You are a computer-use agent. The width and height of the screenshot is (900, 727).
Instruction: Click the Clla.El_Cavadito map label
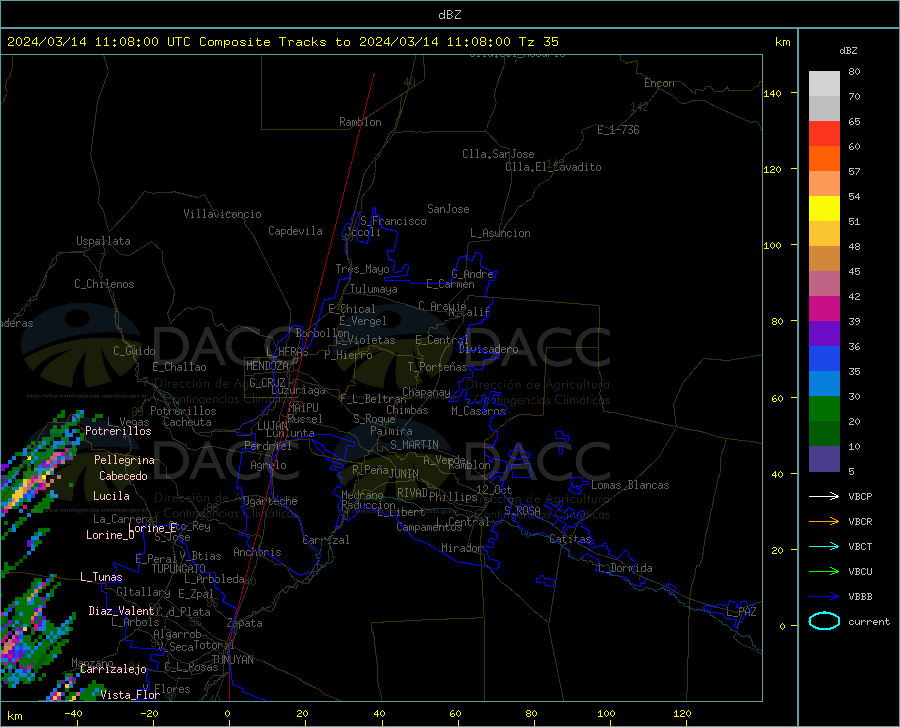(x=553, y=167)
